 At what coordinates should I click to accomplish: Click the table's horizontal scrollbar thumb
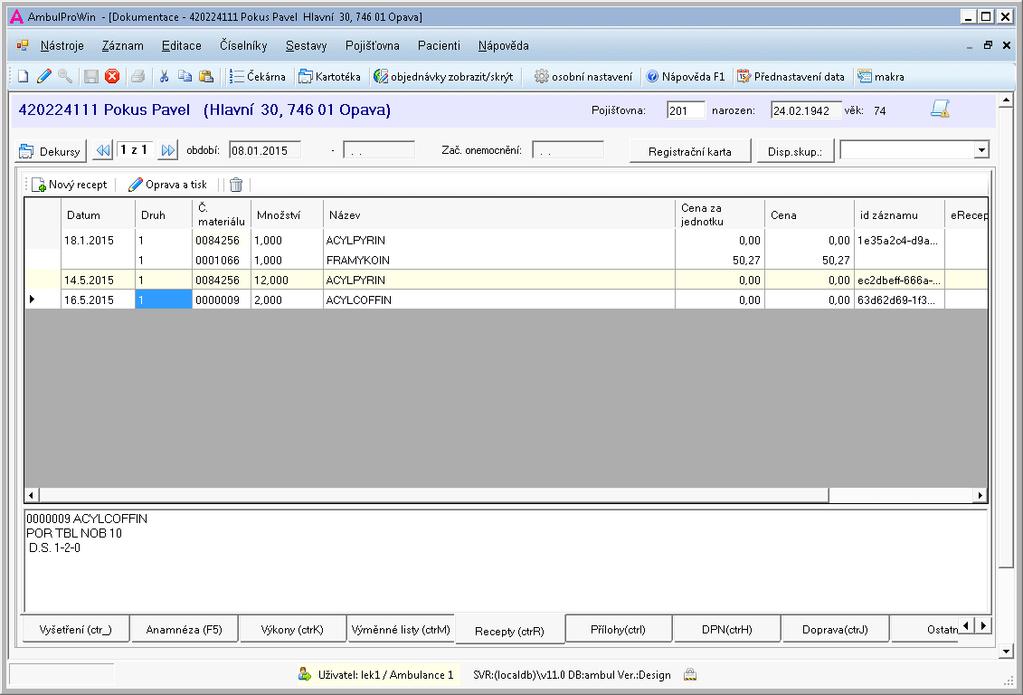click(434, 495)
